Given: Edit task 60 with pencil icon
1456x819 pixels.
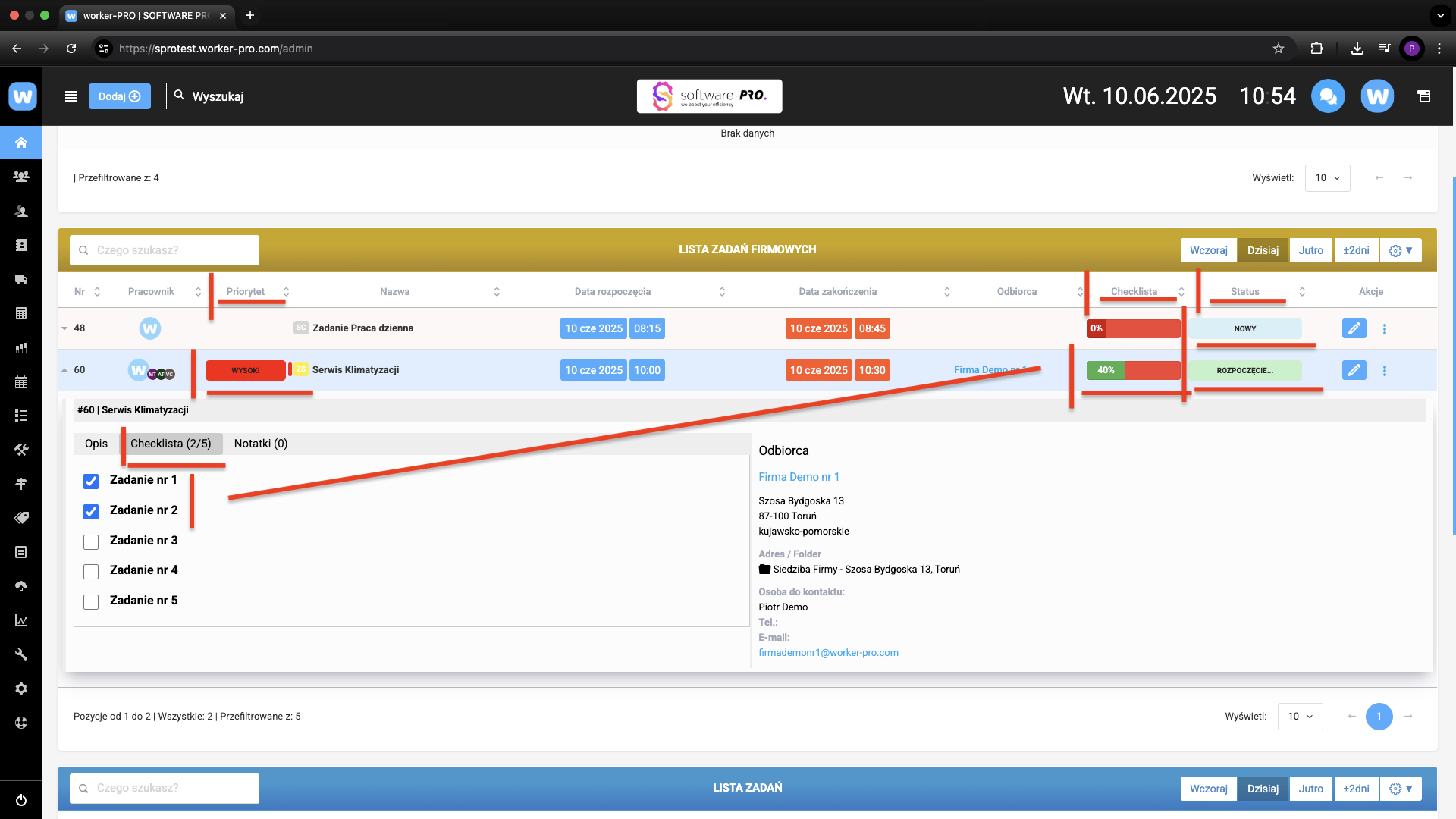Looking at the screenshot, I should click(x=1354, y=370).
